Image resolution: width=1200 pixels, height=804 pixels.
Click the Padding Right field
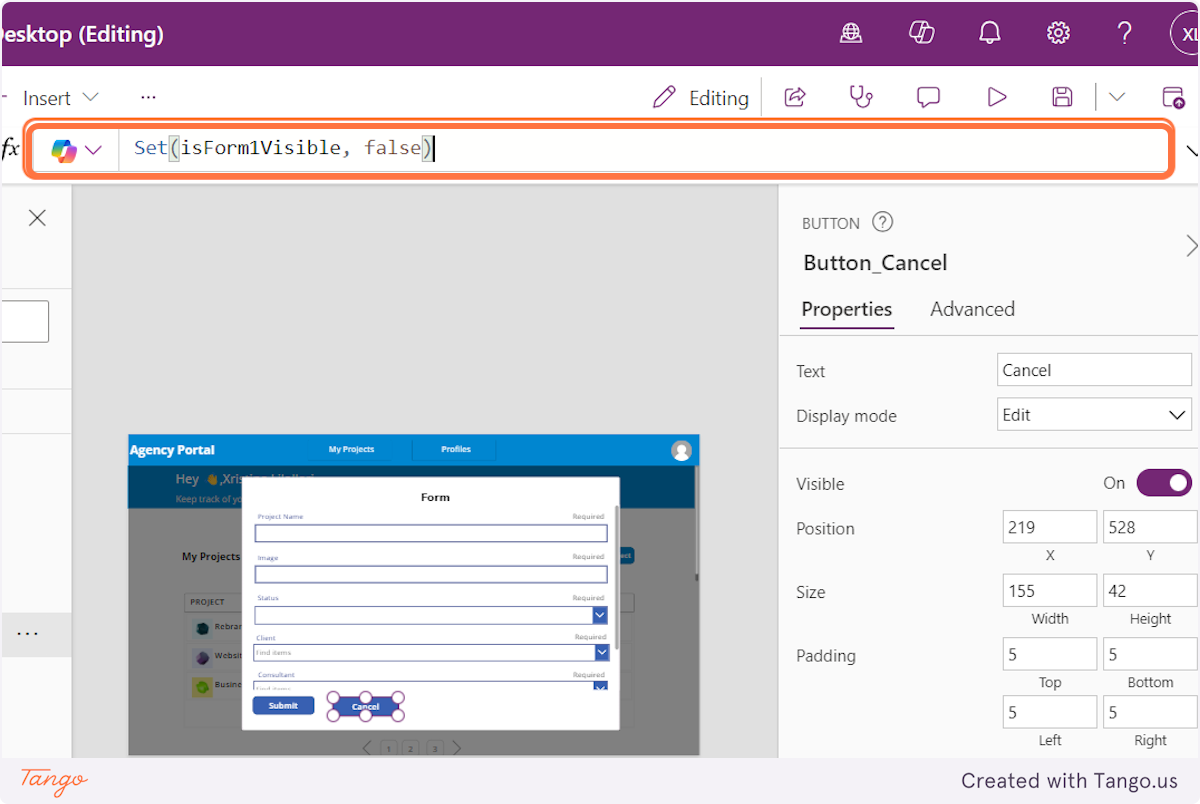[1150, 713]
